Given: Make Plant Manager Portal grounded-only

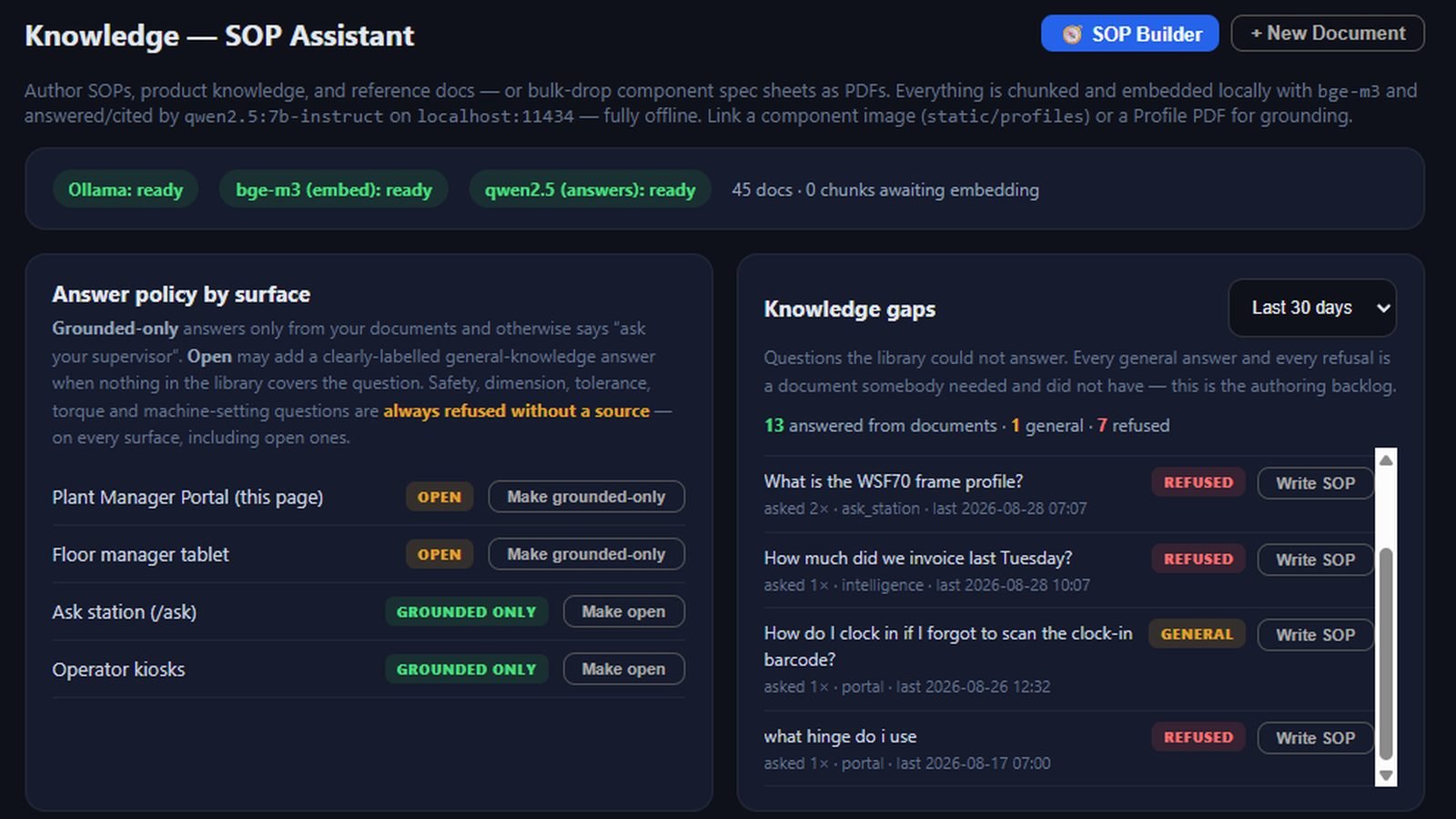Looking at the screenshot, I should pos(586,497).
